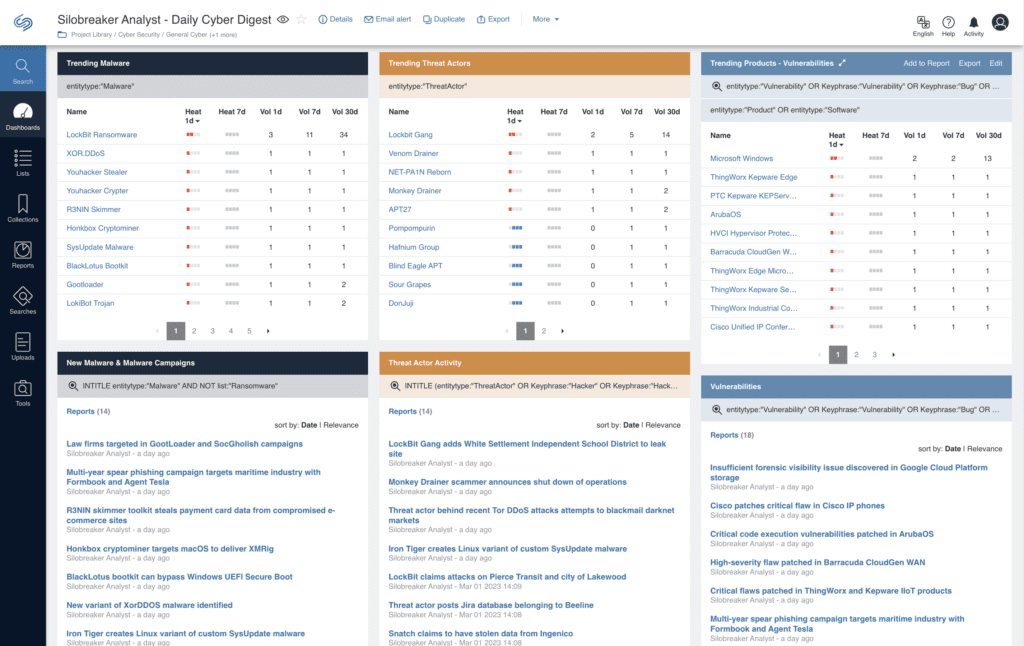Click the folder icon in breadcrumb
The image size is (1024, 646).
[x=62, y=35]
